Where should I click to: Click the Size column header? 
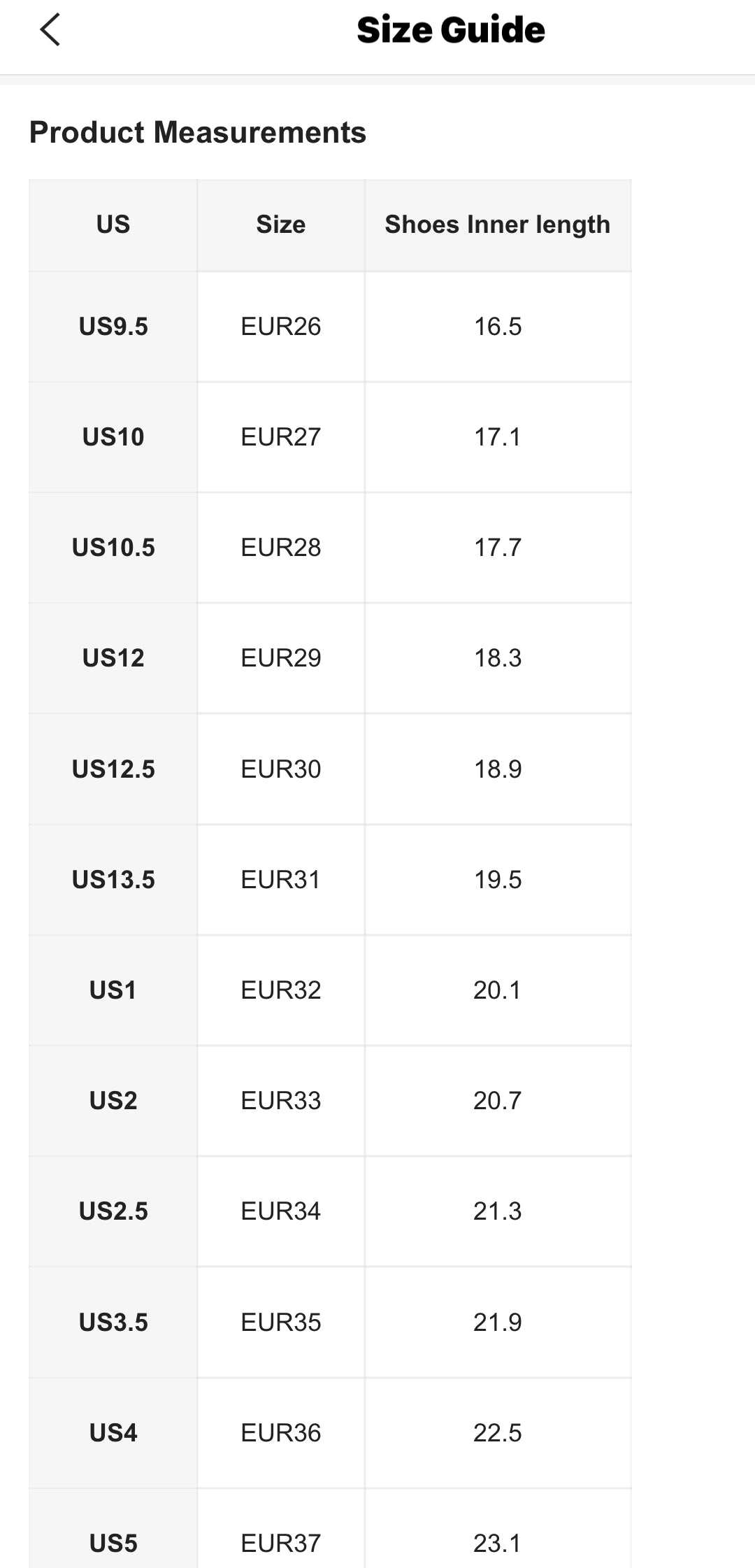pos(281,224)
